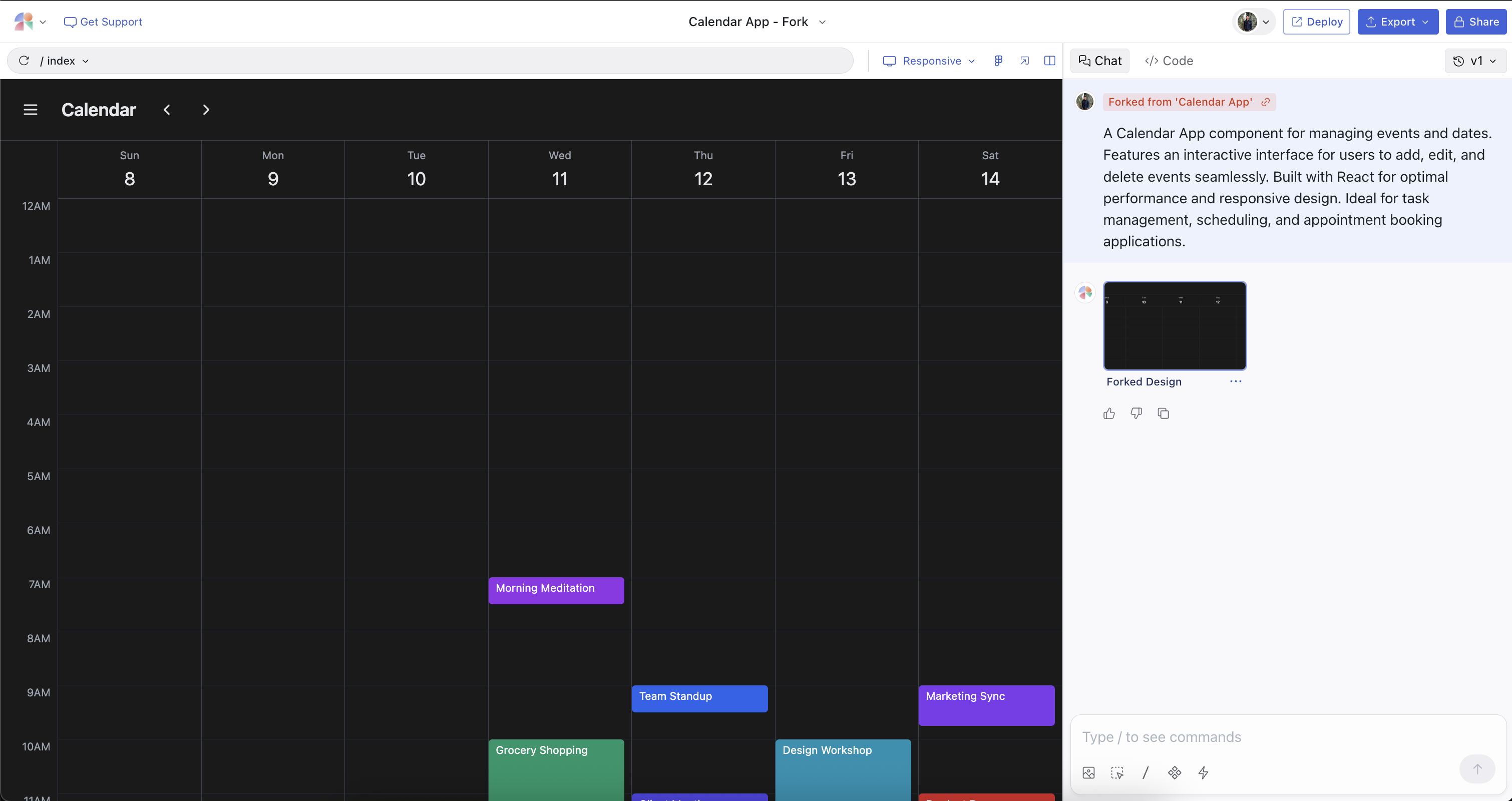The image size is (1512, 801).
Task: Select Tue 10 day header
Action: coord(416,169)
